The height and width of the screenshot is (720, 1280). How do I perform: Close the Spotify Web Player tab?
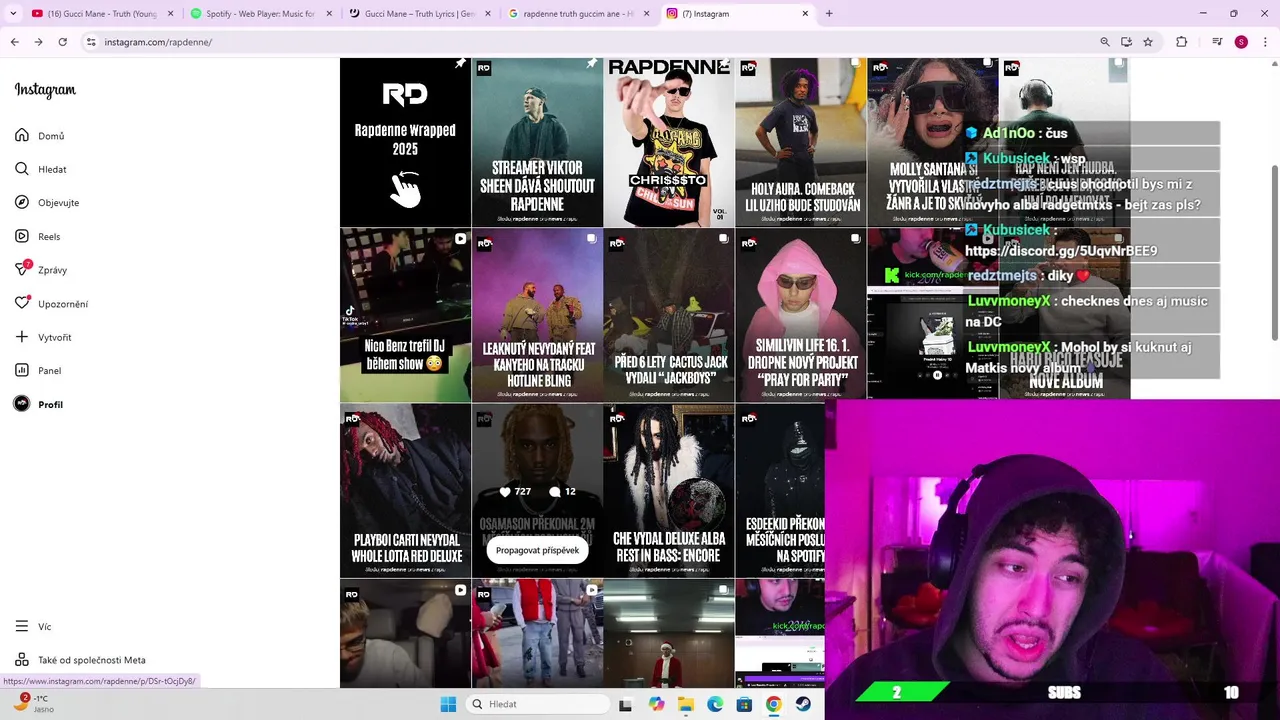click(x=329, y=14)
